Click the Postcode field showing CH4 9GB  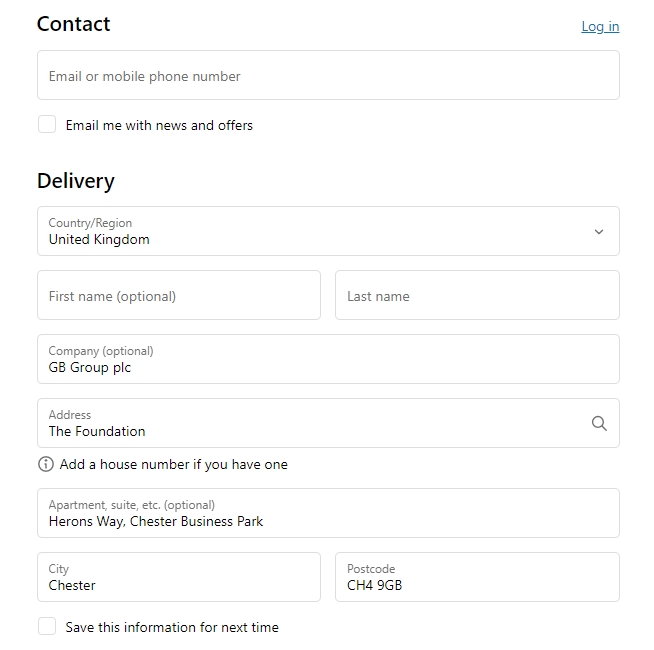coord(477,577)
